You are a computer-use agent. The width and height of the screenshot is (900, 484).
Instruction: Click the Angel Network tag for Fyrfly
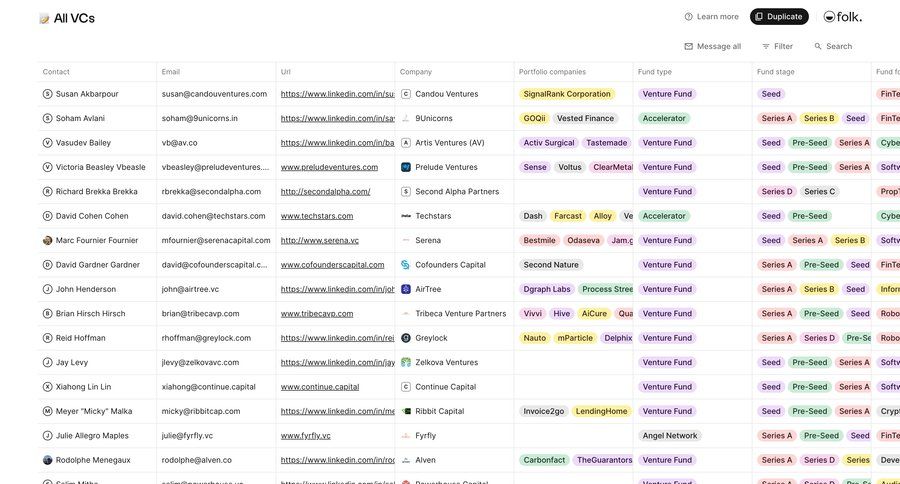click(670, 436)
